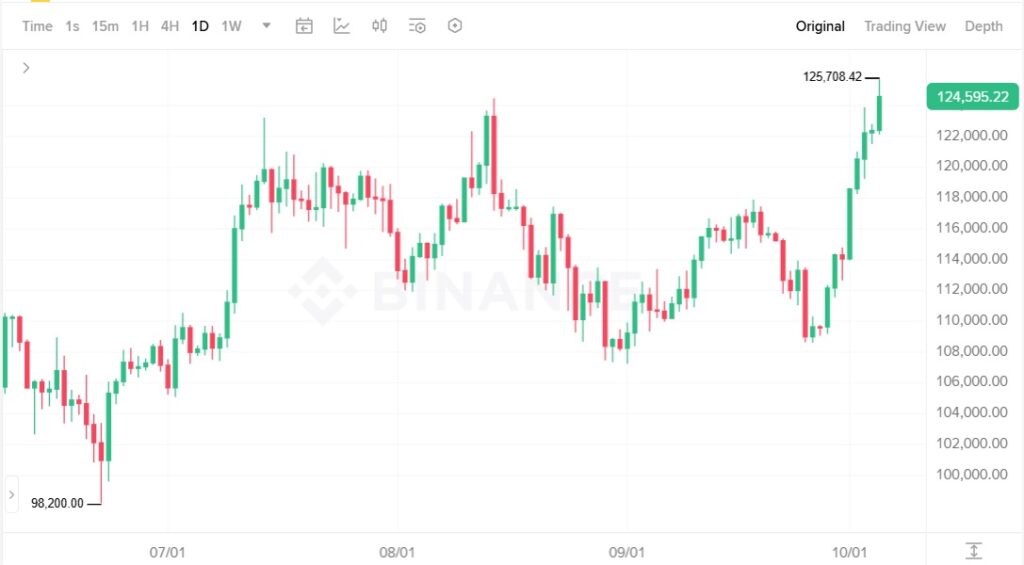
Task: Click the Time line-chart option
Action: tap(37, 26)
